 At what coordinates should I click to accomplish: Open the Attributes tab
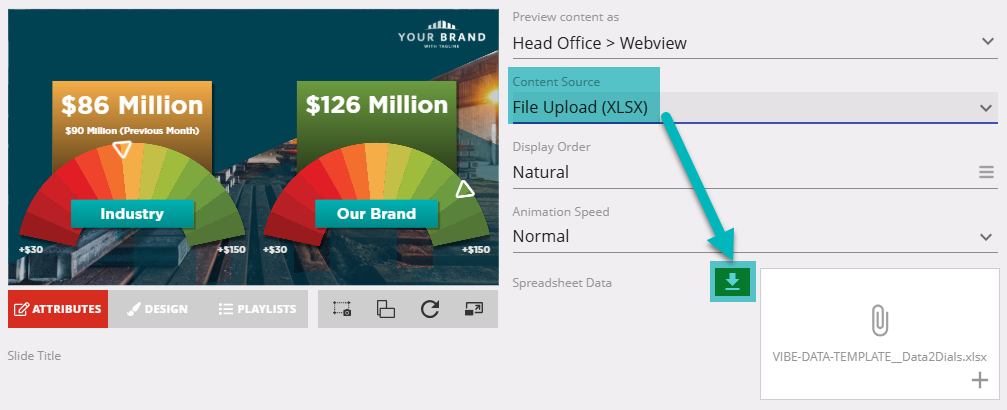pos(58,309)
